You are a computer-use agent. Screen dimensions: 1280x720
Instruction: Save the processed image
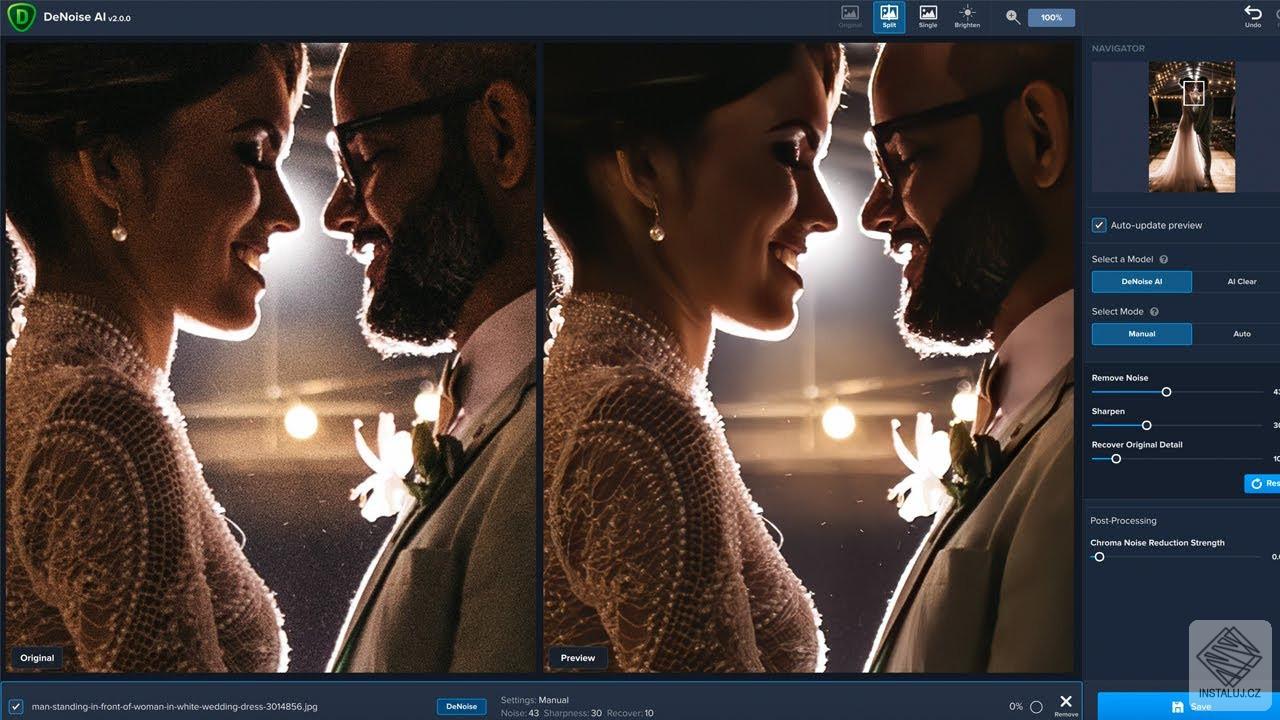coord(1189,706)
